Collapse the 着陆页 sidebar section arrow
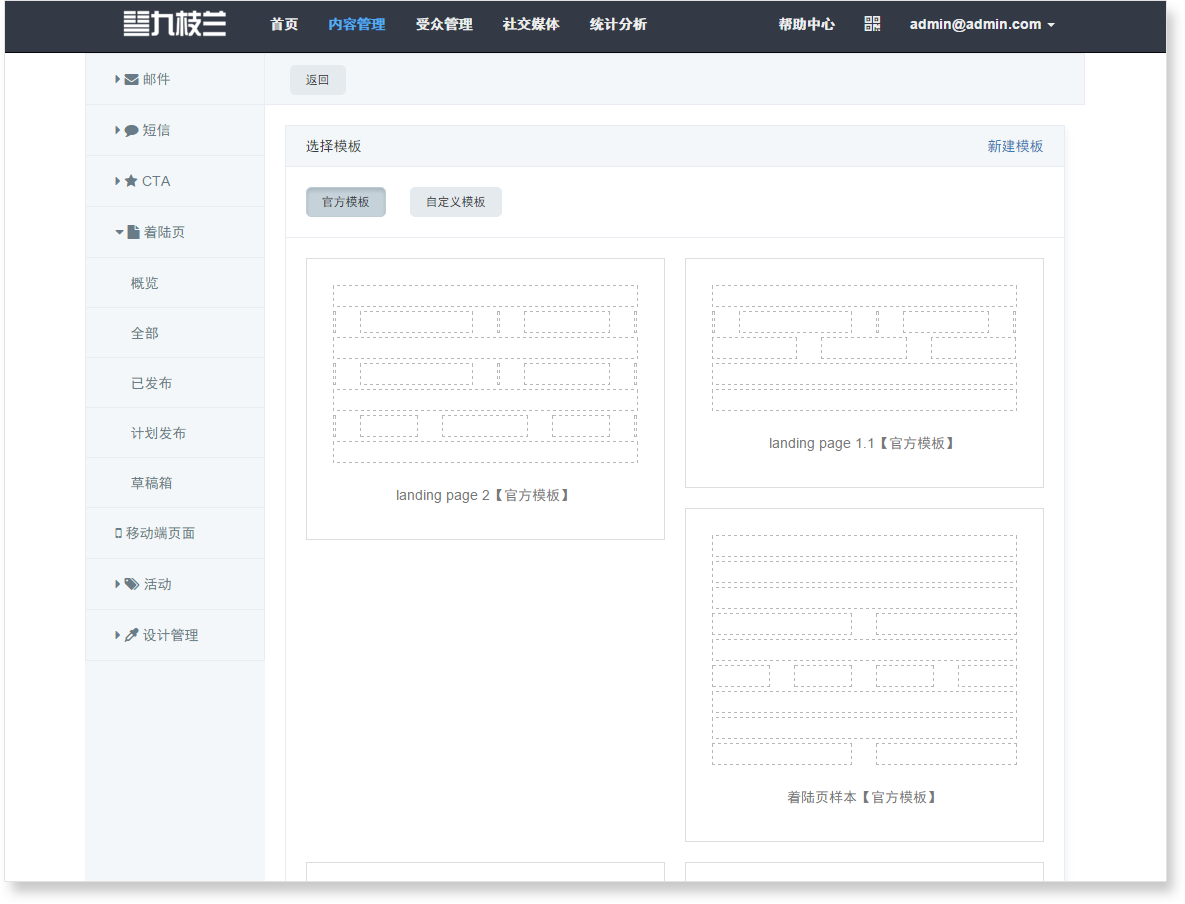The height and width of the screenshot is (904, 1185). click(119, 232)
